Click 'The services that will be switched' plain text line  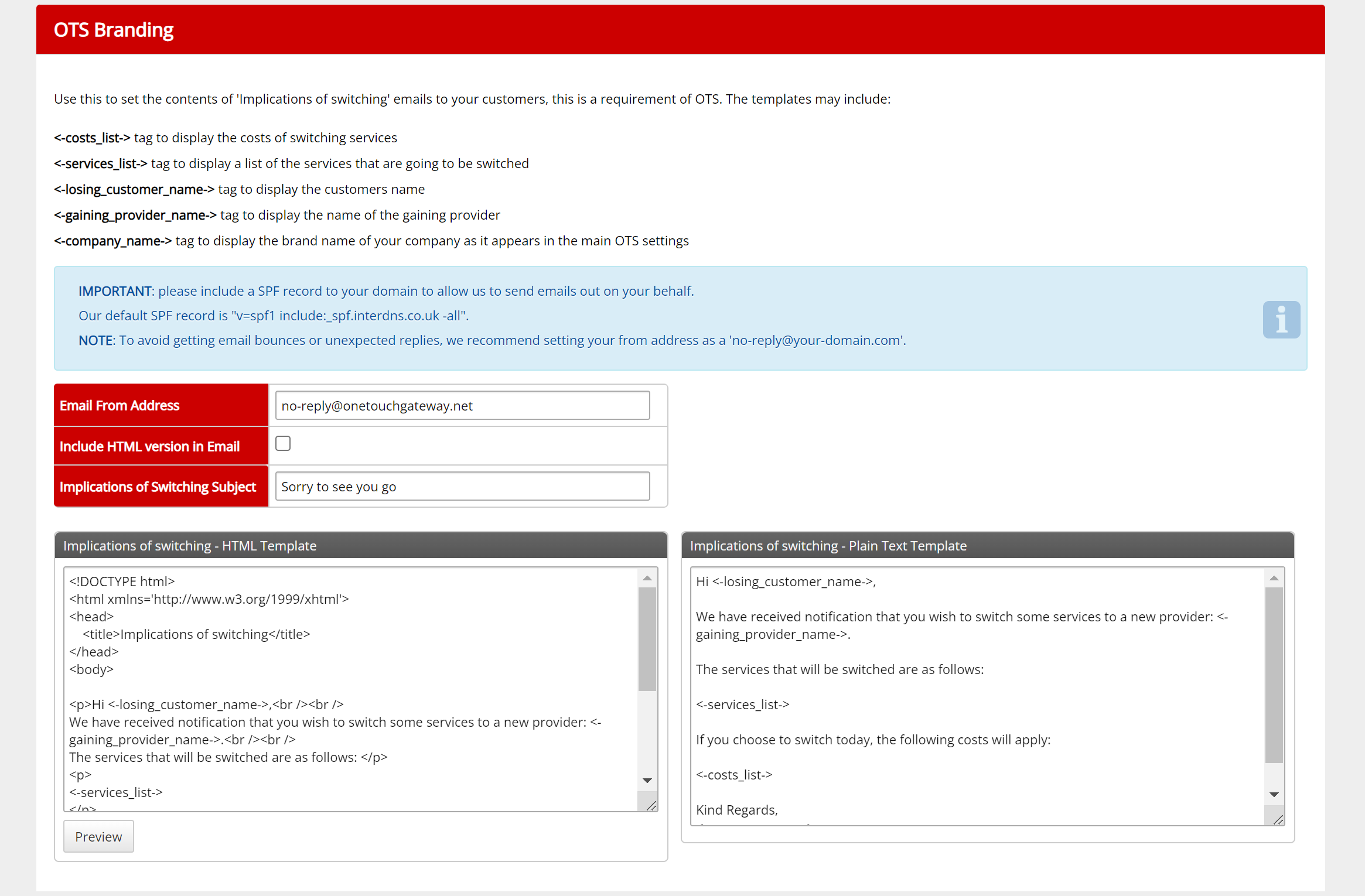[840, 669]
